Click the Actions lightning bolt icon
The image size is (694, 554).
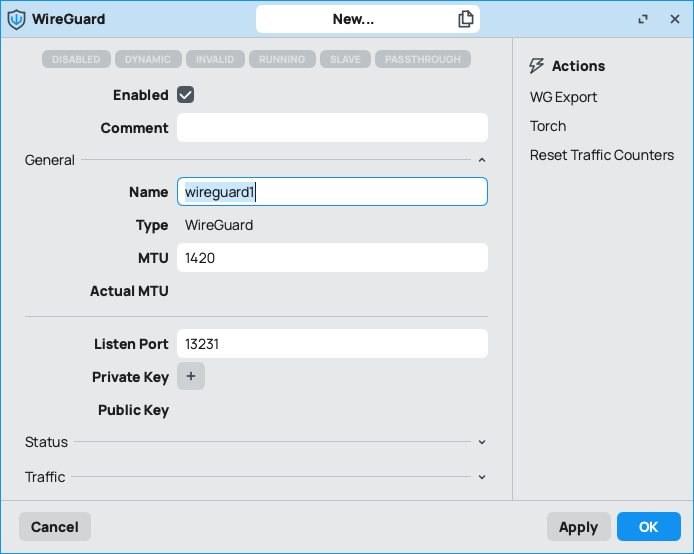[x=537, y=66]
